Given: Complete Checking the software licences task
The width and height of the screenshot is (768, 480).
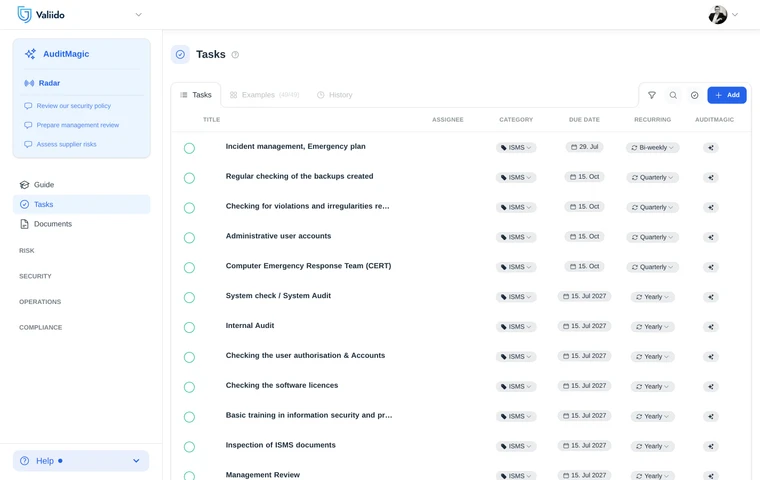Looking at the screenshot, I should click(x=189, y=387).
